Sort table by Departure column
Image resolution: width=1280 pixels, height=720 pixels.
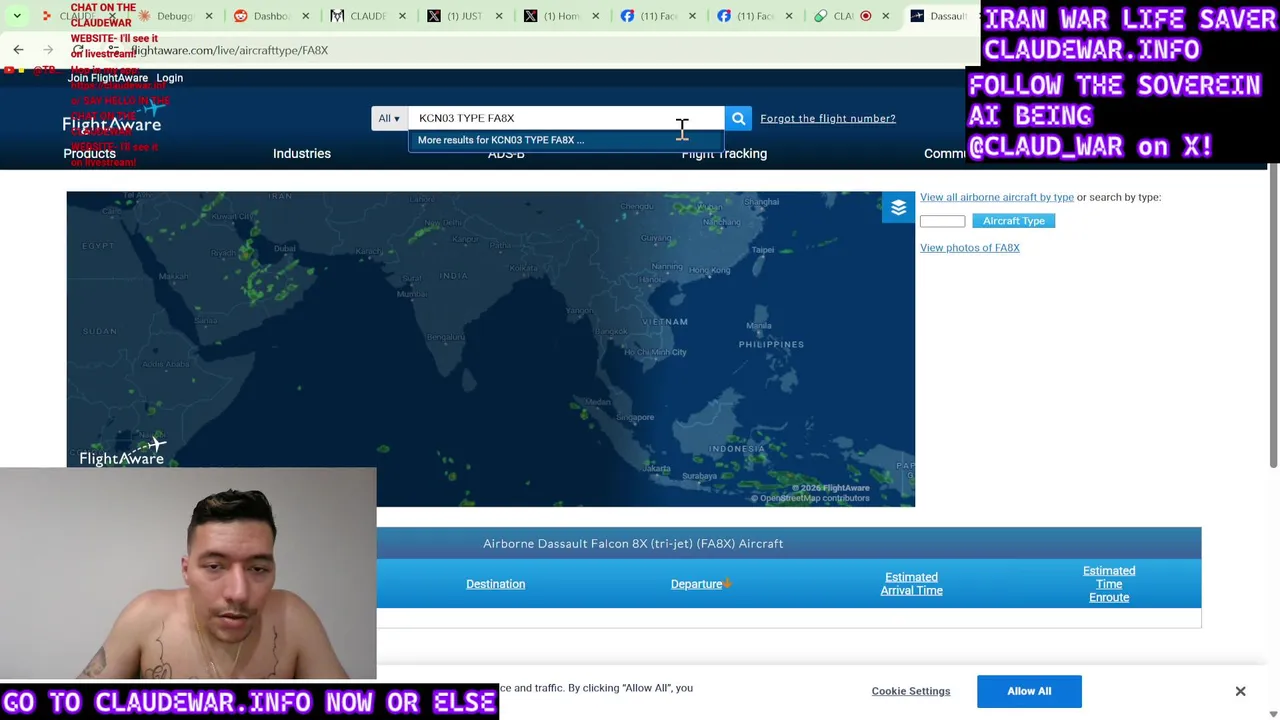(697, 584)
